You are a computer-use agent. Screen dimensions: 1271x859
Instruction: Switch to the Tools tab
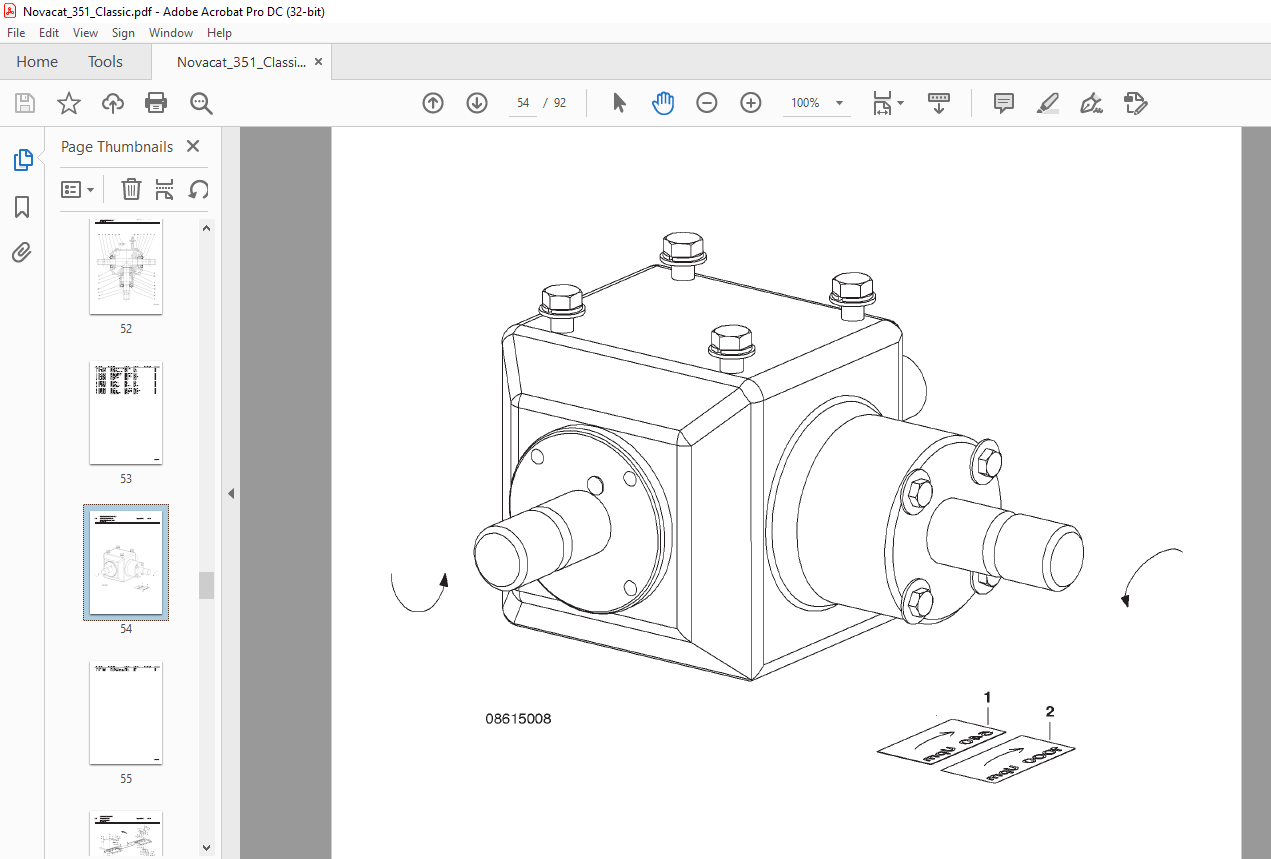[x=105, y=62]
